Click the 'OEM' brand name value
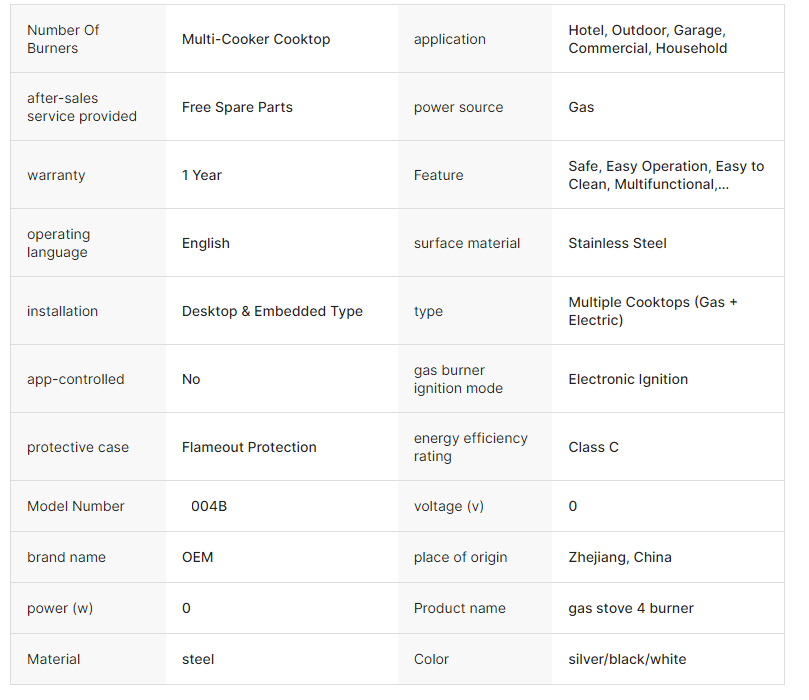Screen dimensions: 809x700 coord(198,557)
